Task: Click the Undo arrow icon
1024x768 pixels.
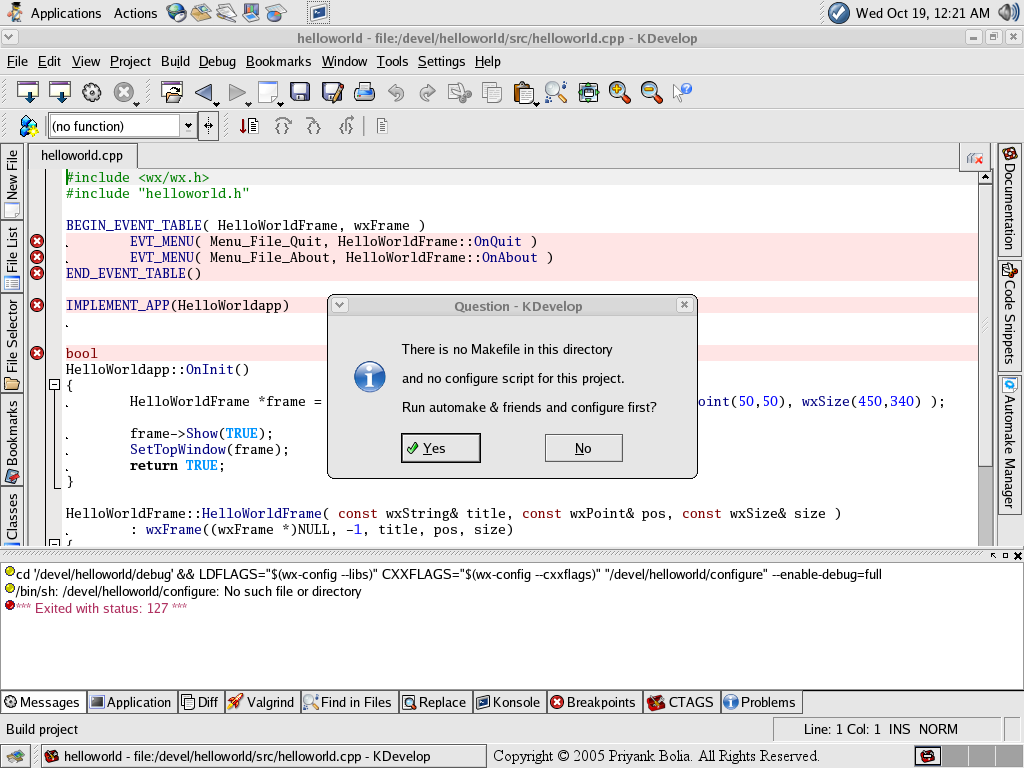Action: [396, 93]
